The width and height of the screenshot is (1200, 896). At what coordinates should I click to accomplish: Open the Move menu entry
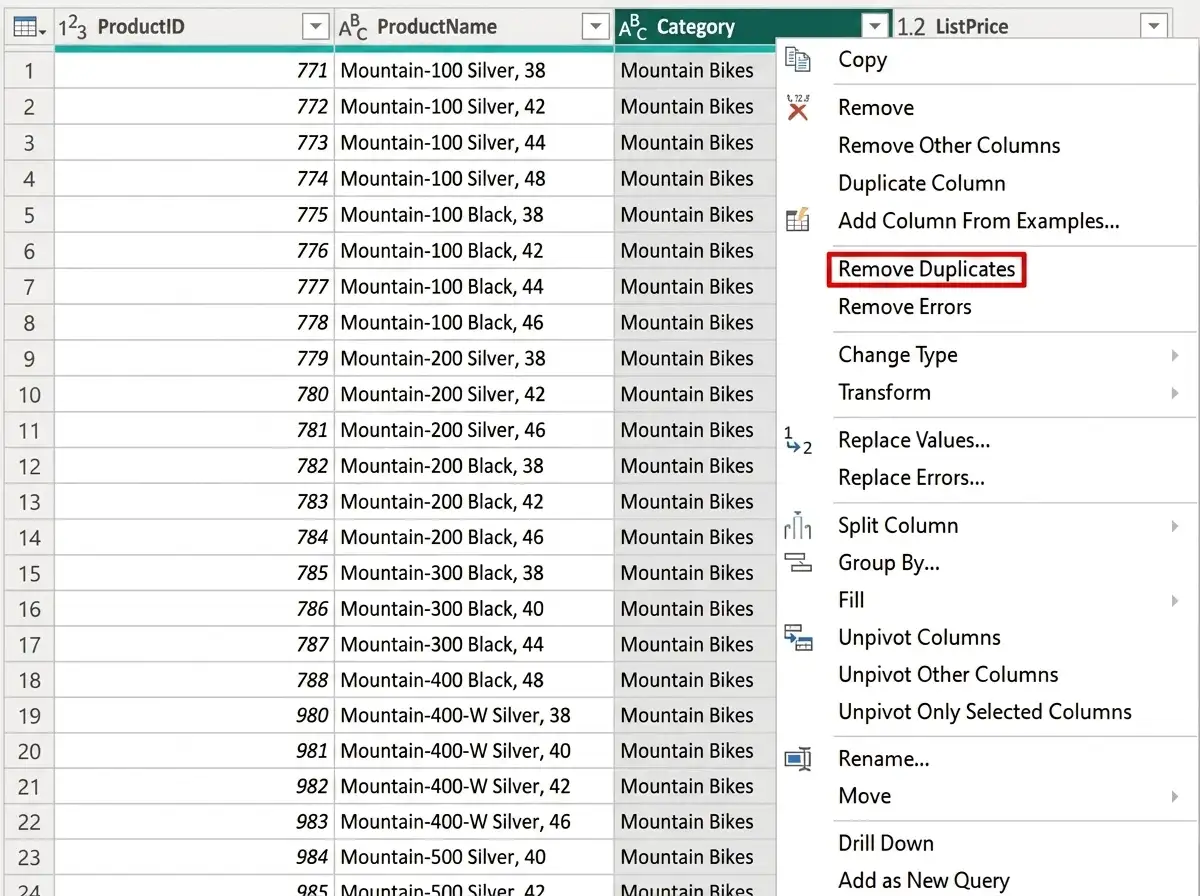pos(865,797)
